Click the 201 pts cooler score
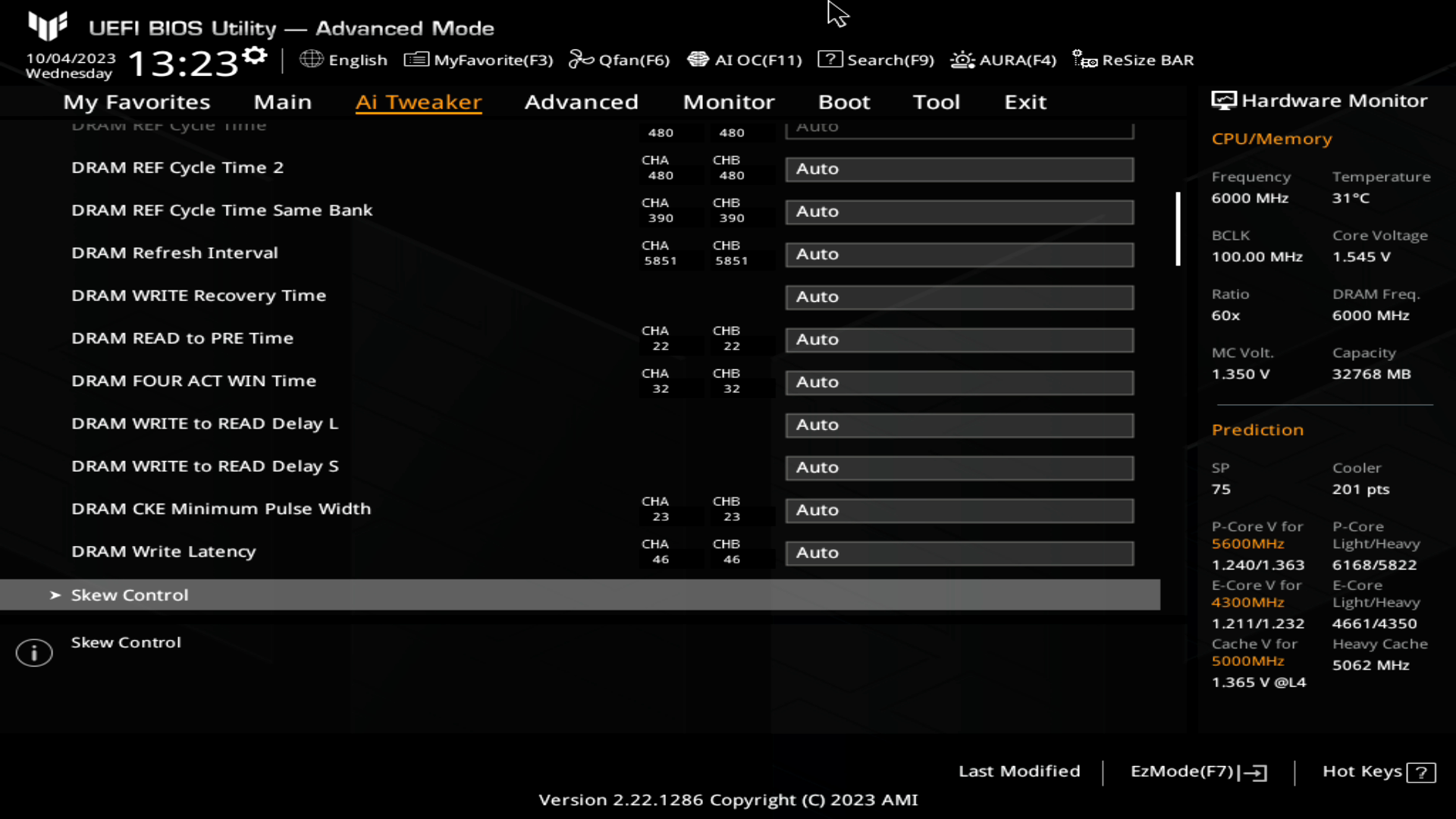This screenshot has width=1456, height=819. 1360,490
